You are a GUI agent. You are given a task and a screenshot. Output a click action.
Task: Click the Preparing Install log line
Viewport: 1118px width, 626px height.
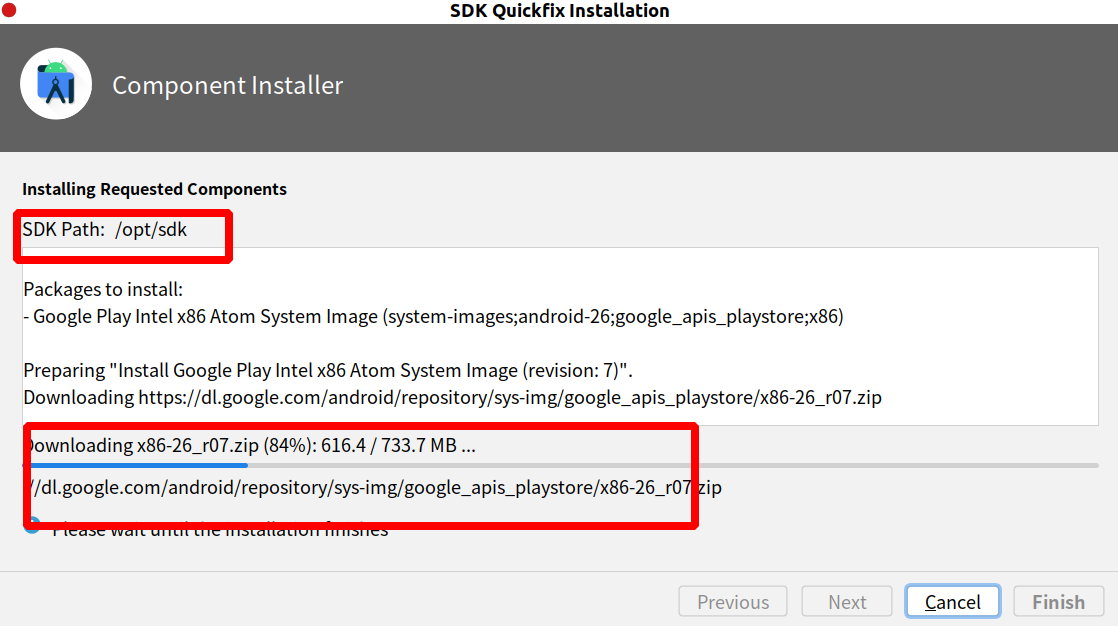(327, 370)
